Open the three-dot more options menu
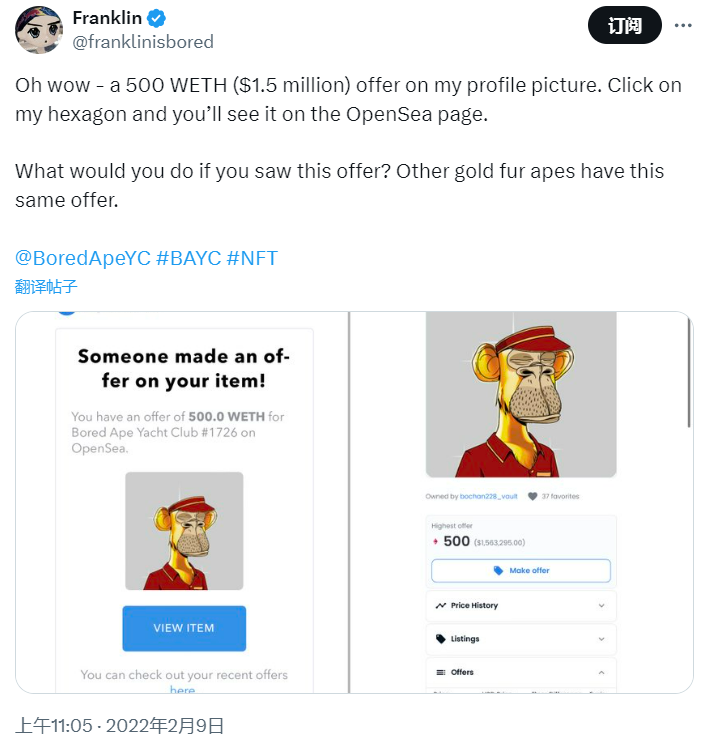Viewport: 711px width, 741px height. (683, 25)
